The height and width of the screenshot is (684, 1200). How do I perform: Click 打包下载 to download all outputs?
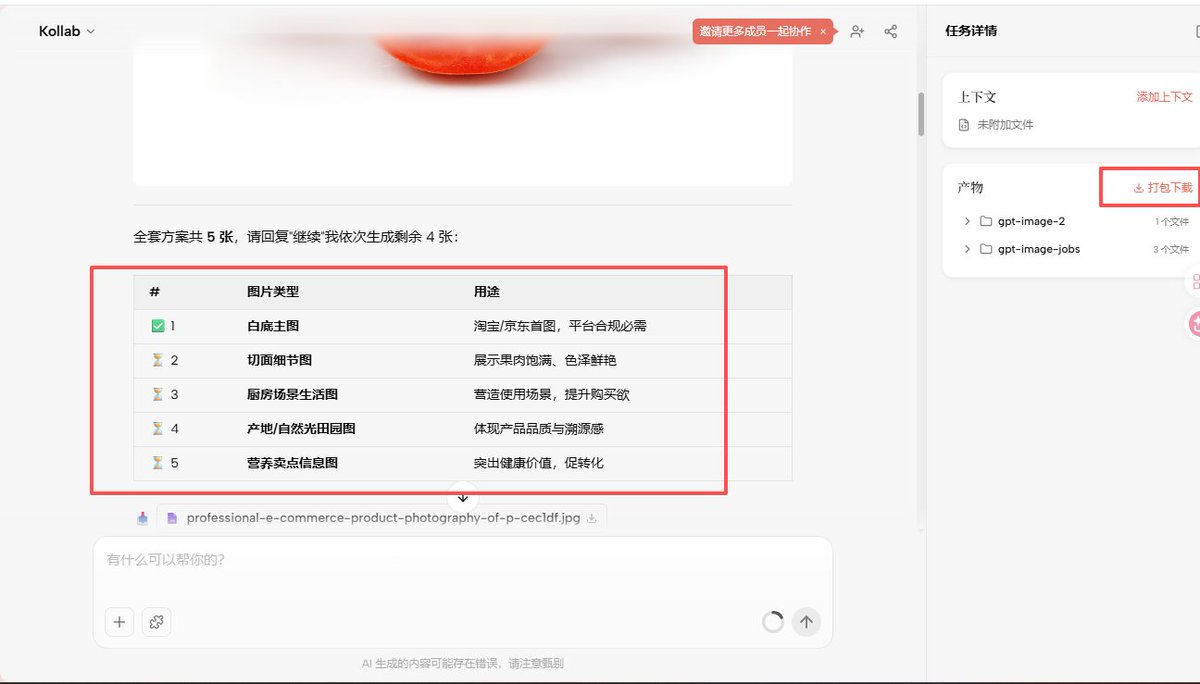pos(1163,187)
